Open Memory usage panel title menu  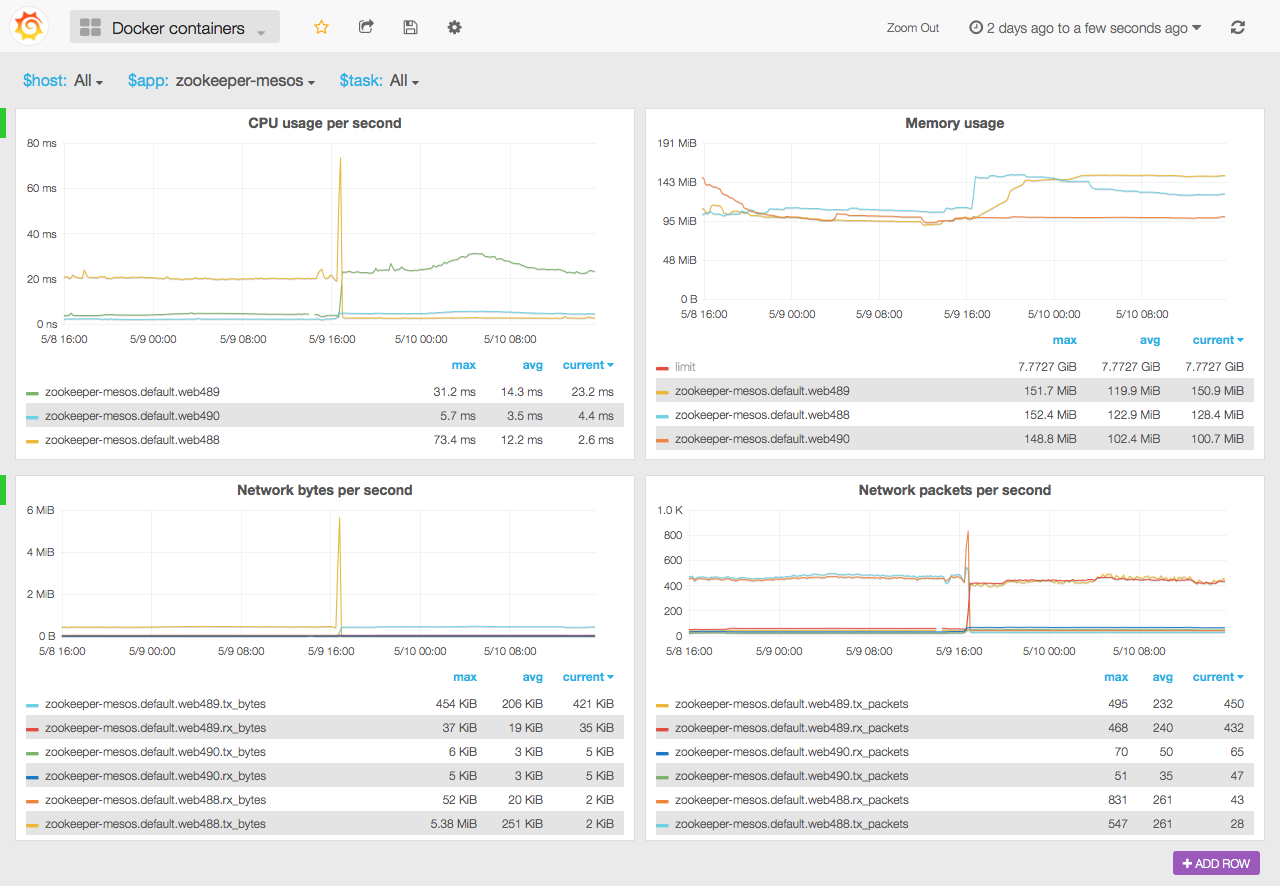pyautogui.click(x=955, y=123)
